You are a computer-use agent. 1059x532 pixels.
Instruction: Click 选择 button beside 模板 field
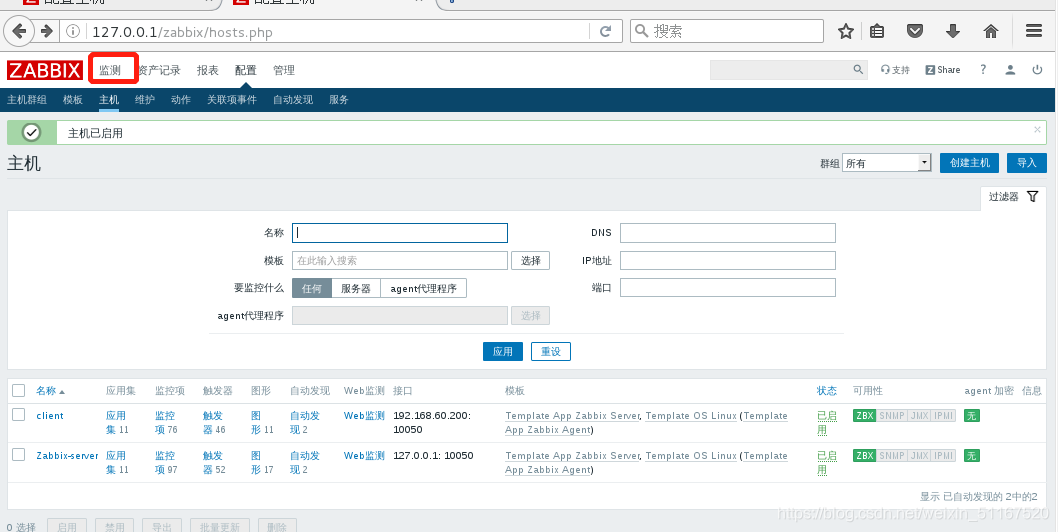coord(530,261)
